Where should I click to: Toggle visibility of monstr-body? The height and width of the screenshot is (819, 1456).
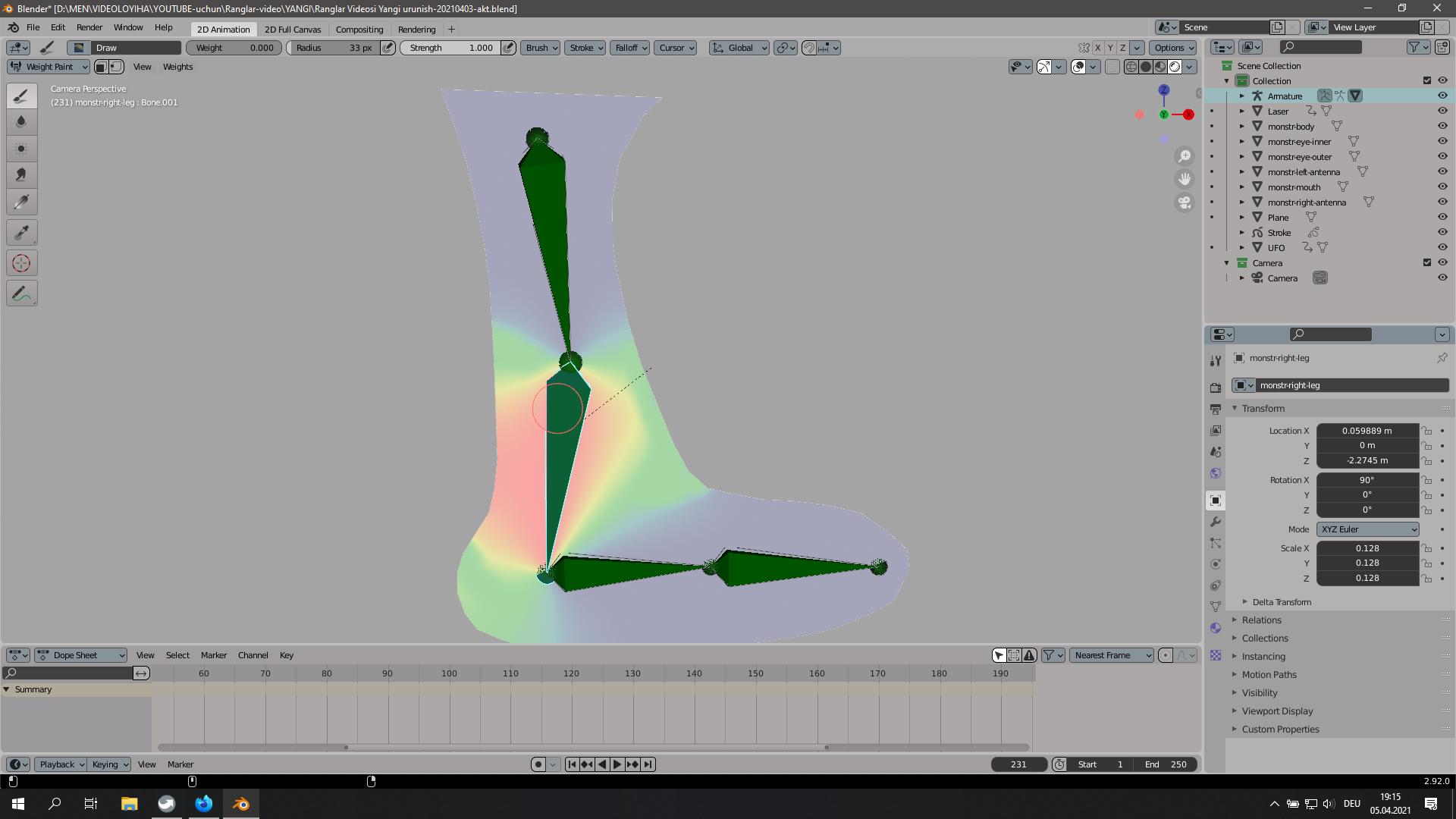pos(1442,126)
